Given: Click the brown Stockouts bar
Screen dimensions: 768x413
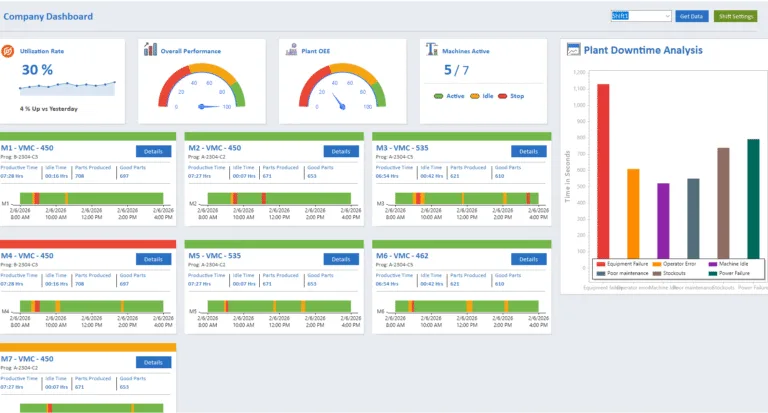Looking at the screenshot, I should point(723,204).
